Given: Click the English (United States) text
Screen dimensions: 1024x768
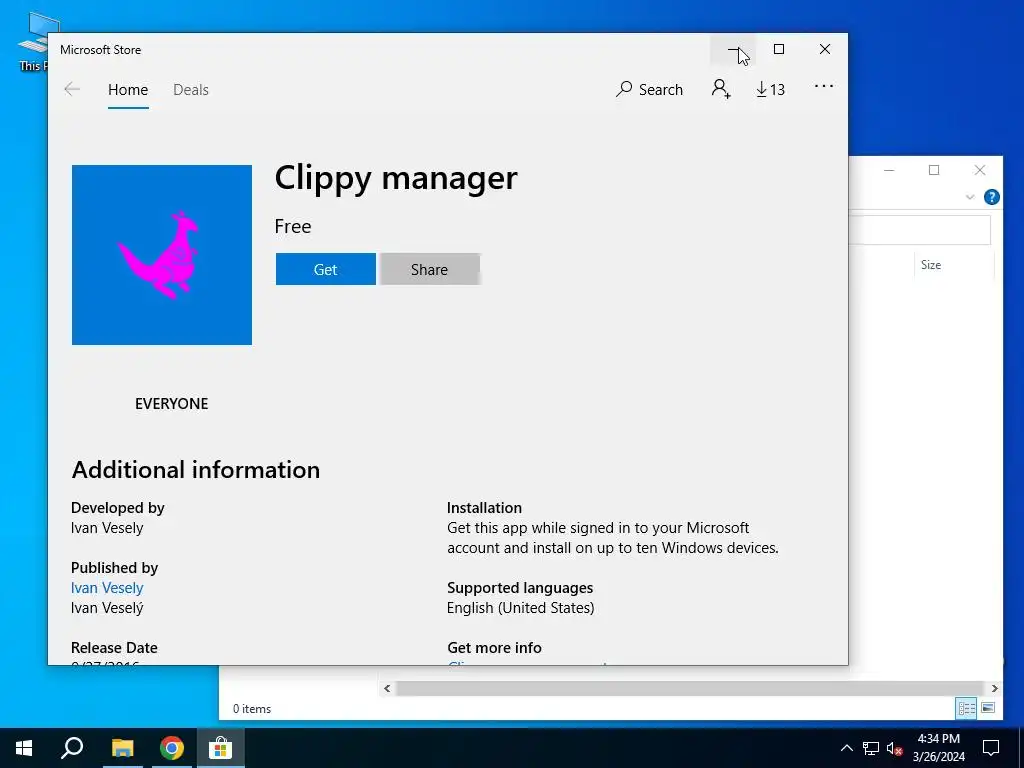Looking at the screenshot, I should click(520, 608).
